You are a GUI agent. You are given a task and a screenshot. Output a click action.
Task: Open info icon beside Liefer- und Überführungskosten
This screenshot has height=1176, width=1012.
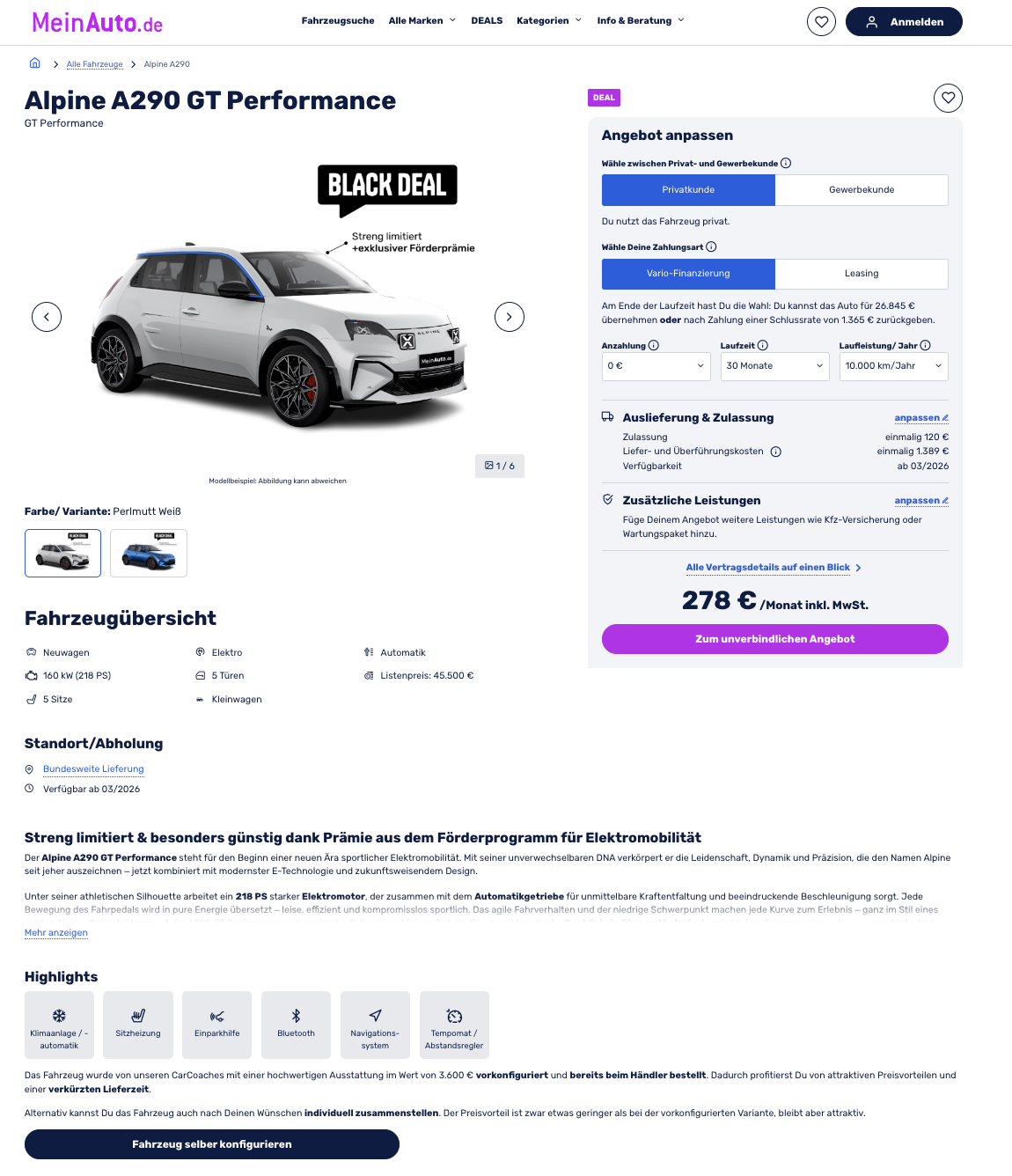click(776, 452)
